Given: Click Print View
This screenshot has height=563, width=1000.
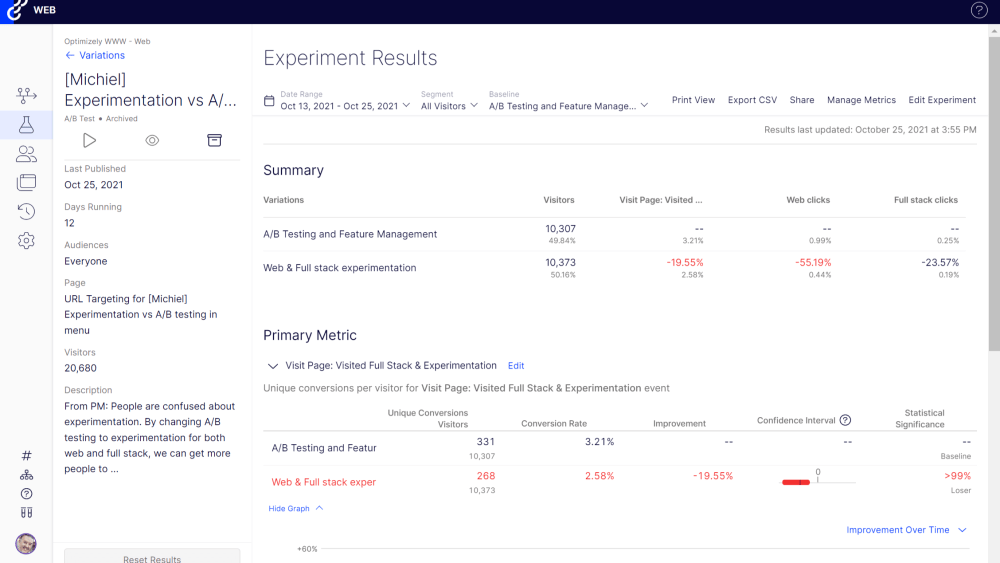Looking at the screenshot, I should coord(693,100).
